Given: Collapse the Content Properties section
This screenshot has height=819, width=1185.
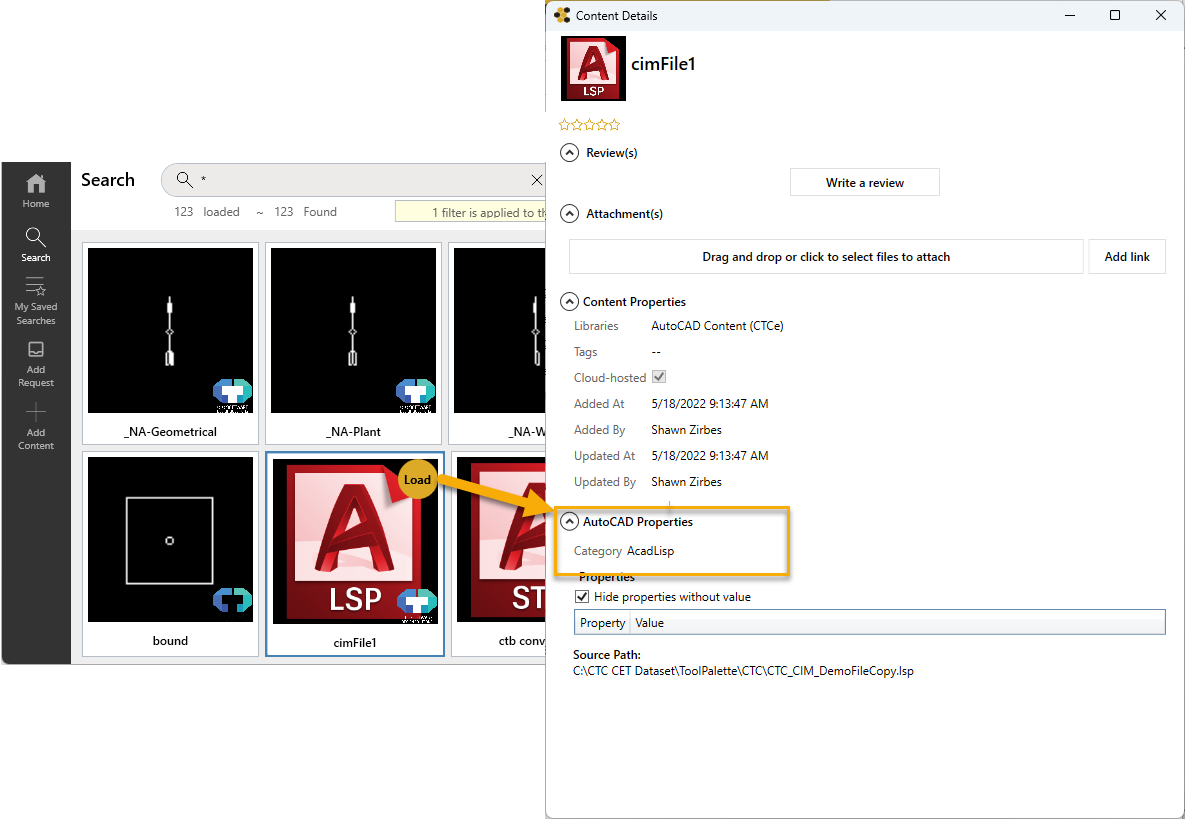Looking at the screenshot, I should coord(569,301).
